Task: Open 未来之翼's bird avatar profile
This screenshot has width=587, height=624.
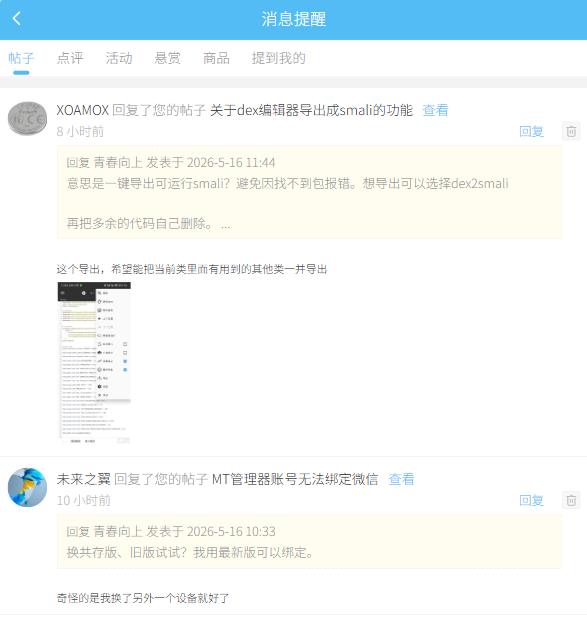Action: pyautogui.click(x=27, y=488)
